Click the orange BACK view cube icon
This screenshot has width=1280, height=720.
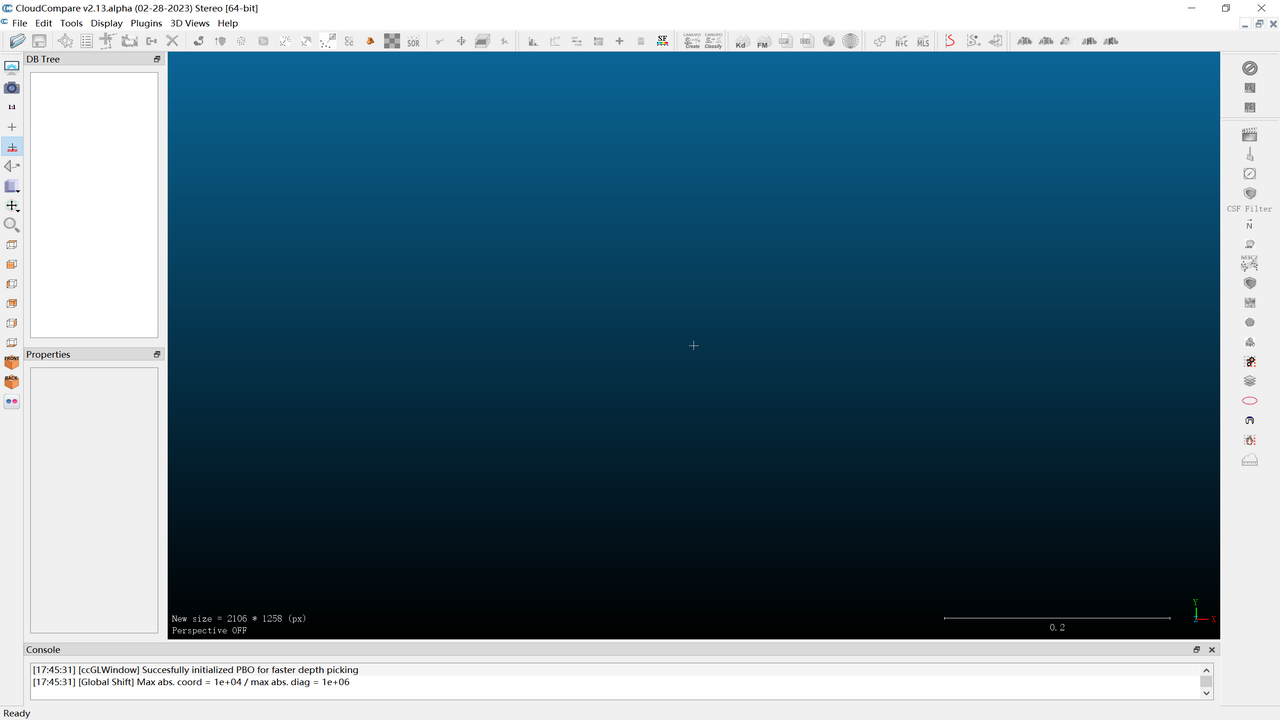coord(12,382)
